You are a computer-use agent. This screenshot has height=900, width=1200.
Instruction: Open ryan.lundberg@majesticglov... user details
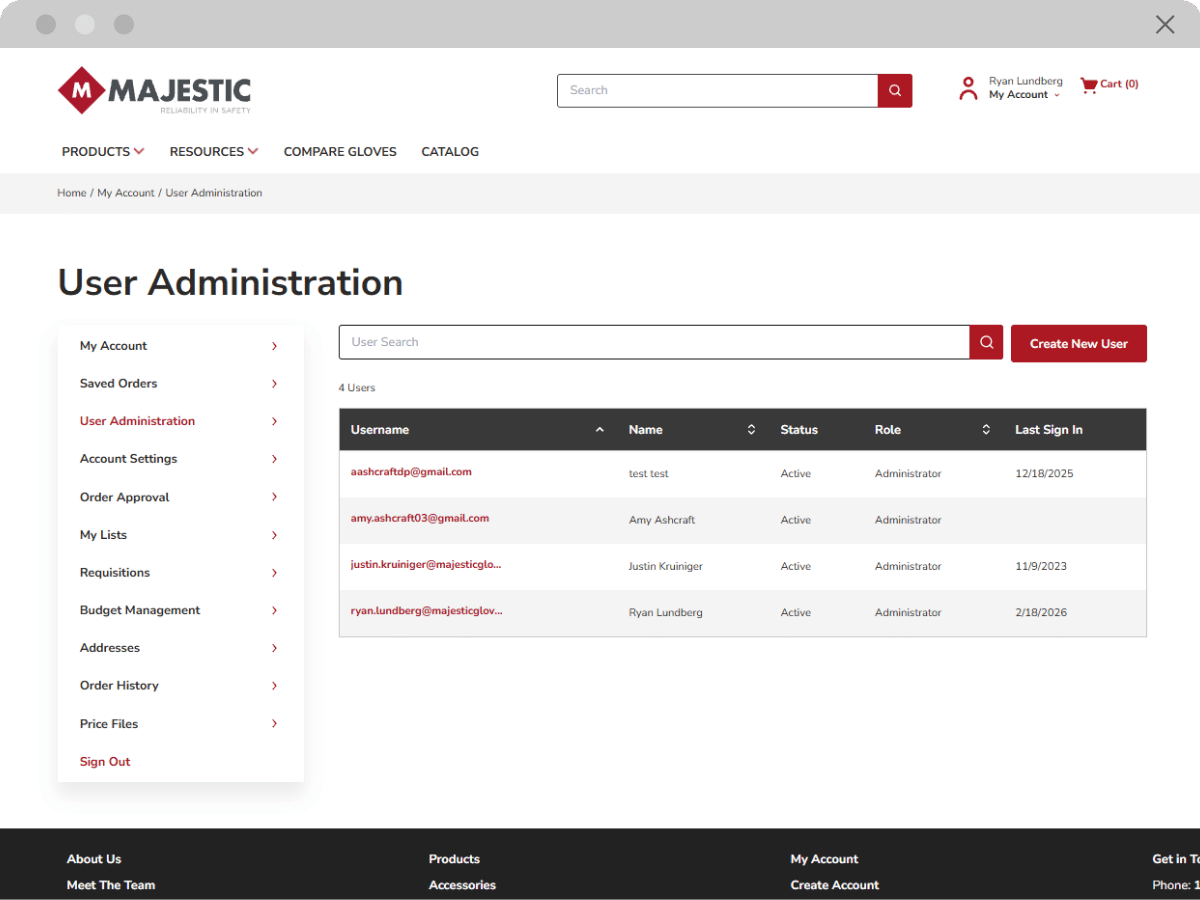426,612
